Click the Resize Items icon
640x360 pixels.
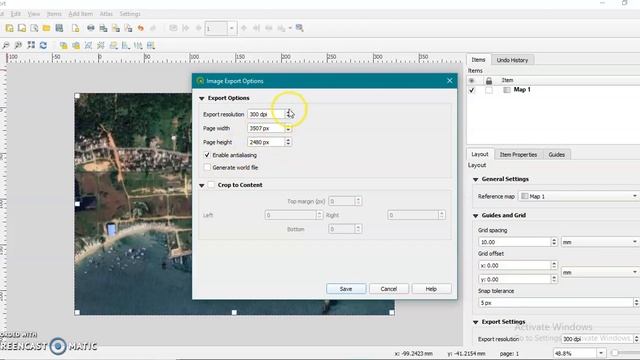151,45
